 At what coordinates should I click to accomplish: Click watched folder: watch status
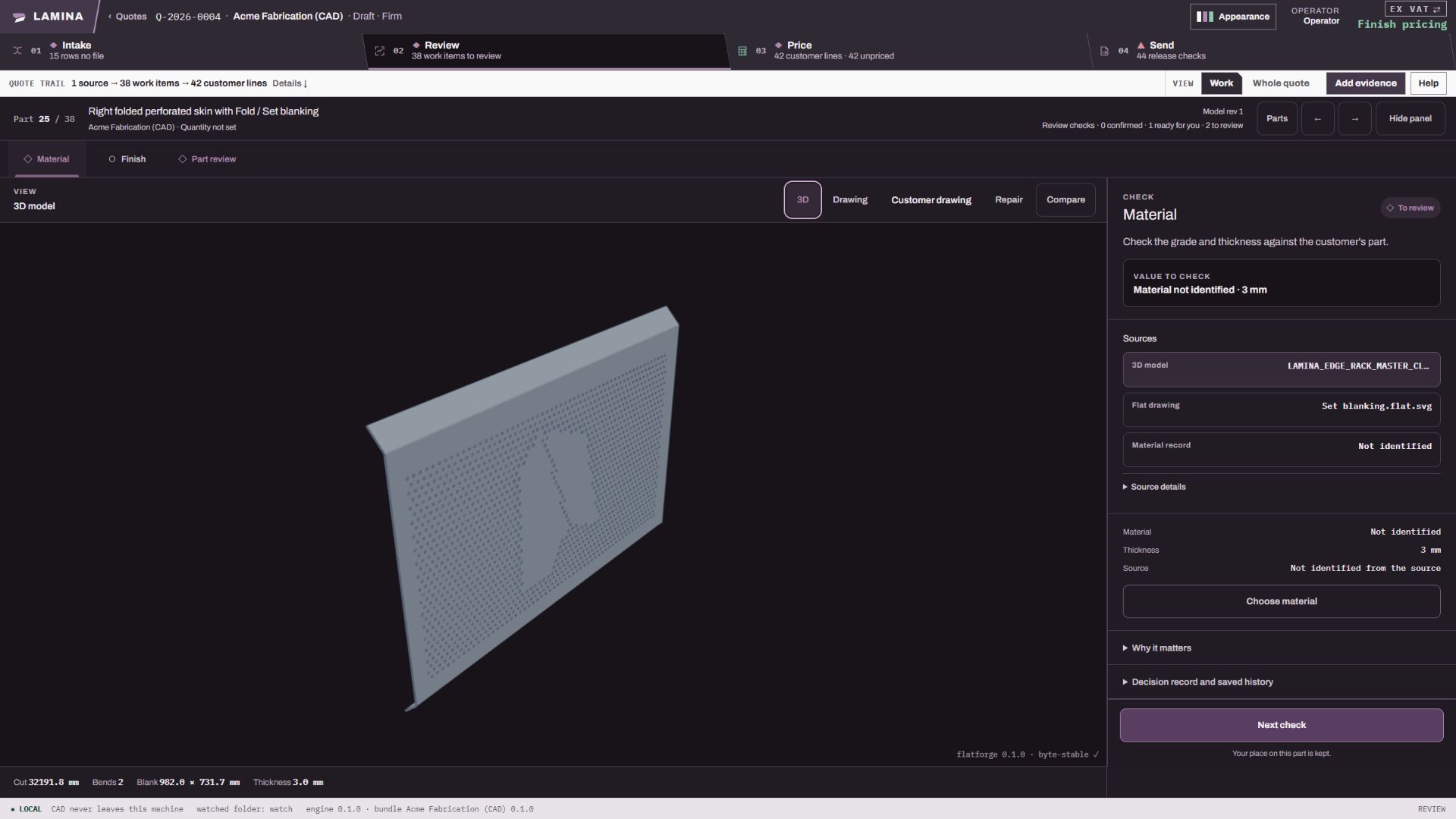244,809
